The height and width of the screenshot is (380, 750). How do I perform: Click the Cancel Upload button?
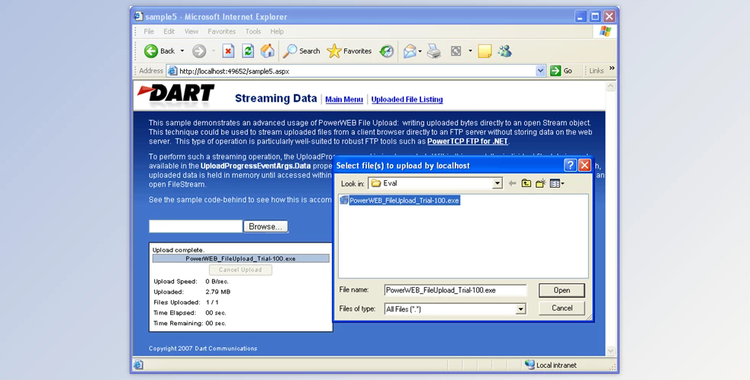click(240, 270)
